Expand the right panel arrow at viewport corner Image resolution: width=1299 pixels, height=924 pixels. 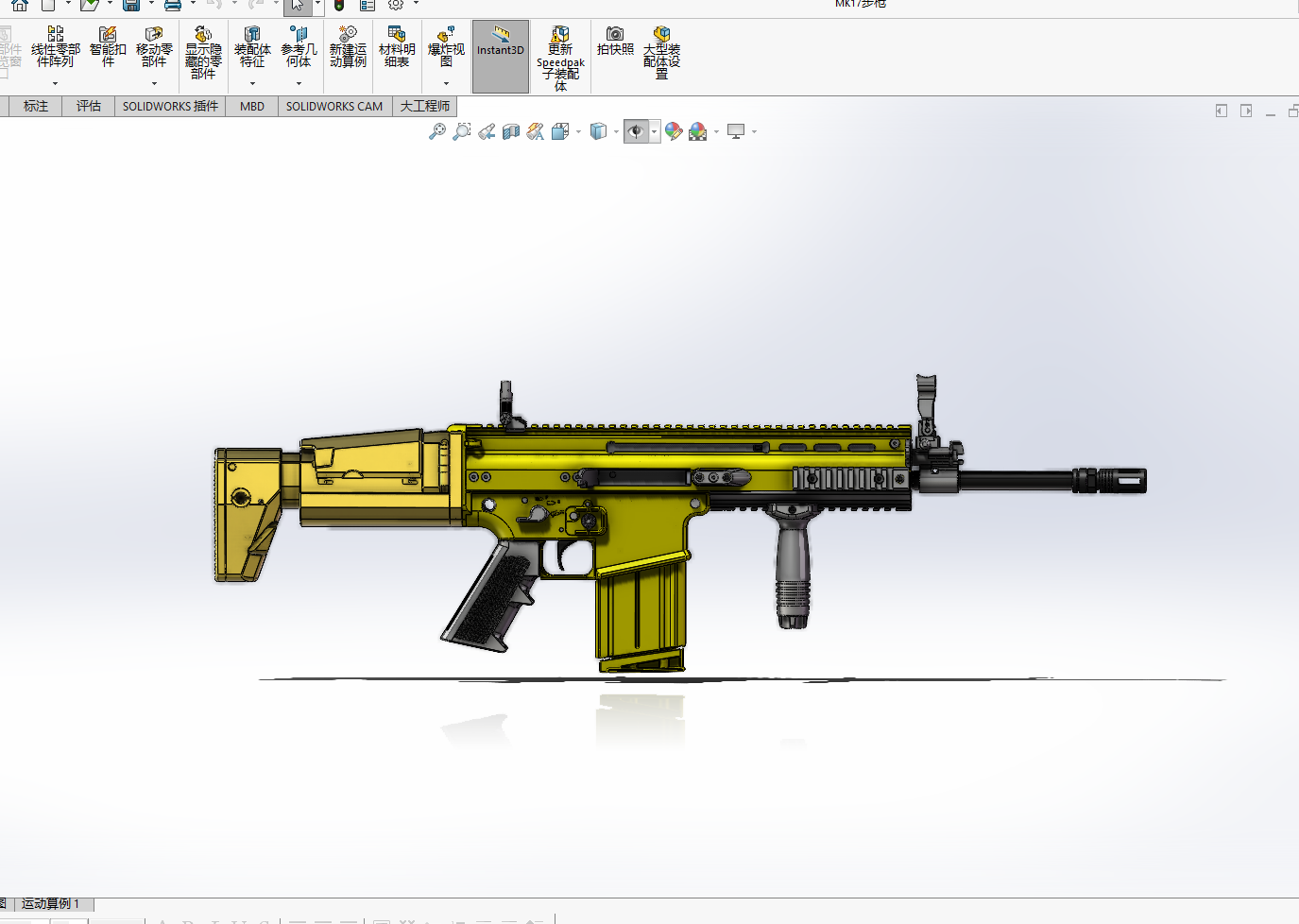click(1246, 111)
